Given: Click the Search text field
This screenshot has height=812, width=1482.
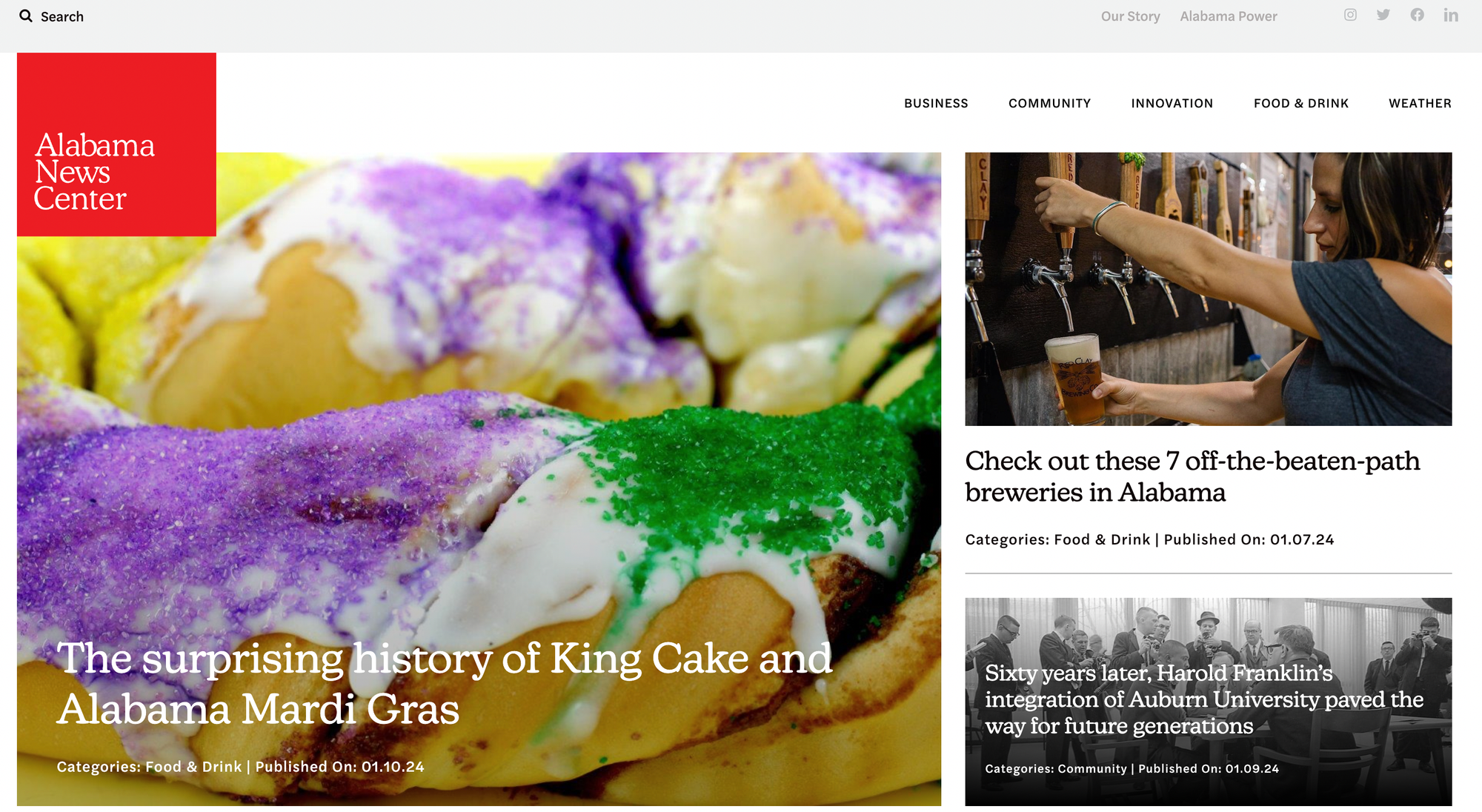Looking at the screenshot, I should tap(62, 16).
